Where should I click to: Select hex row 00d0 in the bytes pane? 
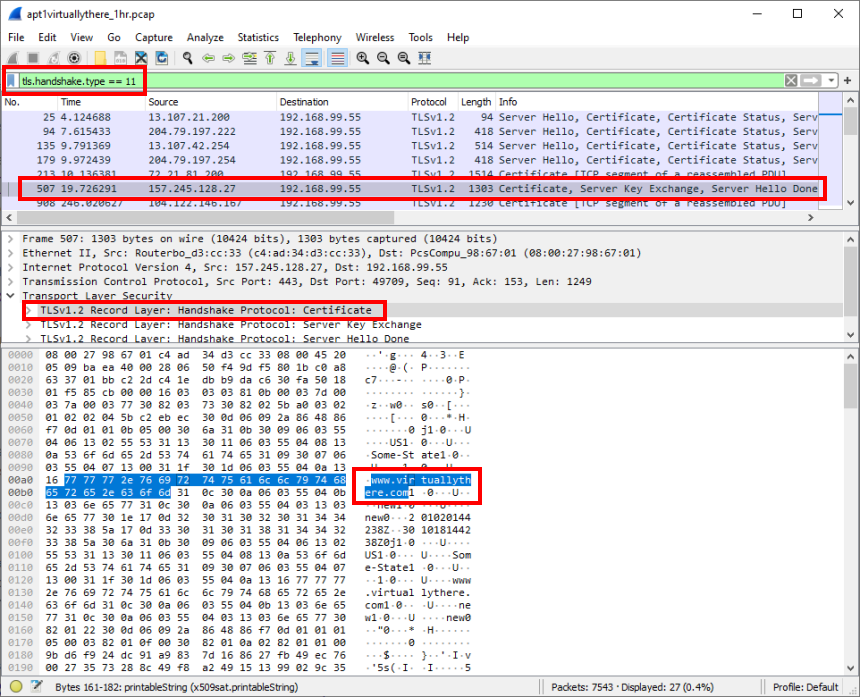(x=239, y=518)
